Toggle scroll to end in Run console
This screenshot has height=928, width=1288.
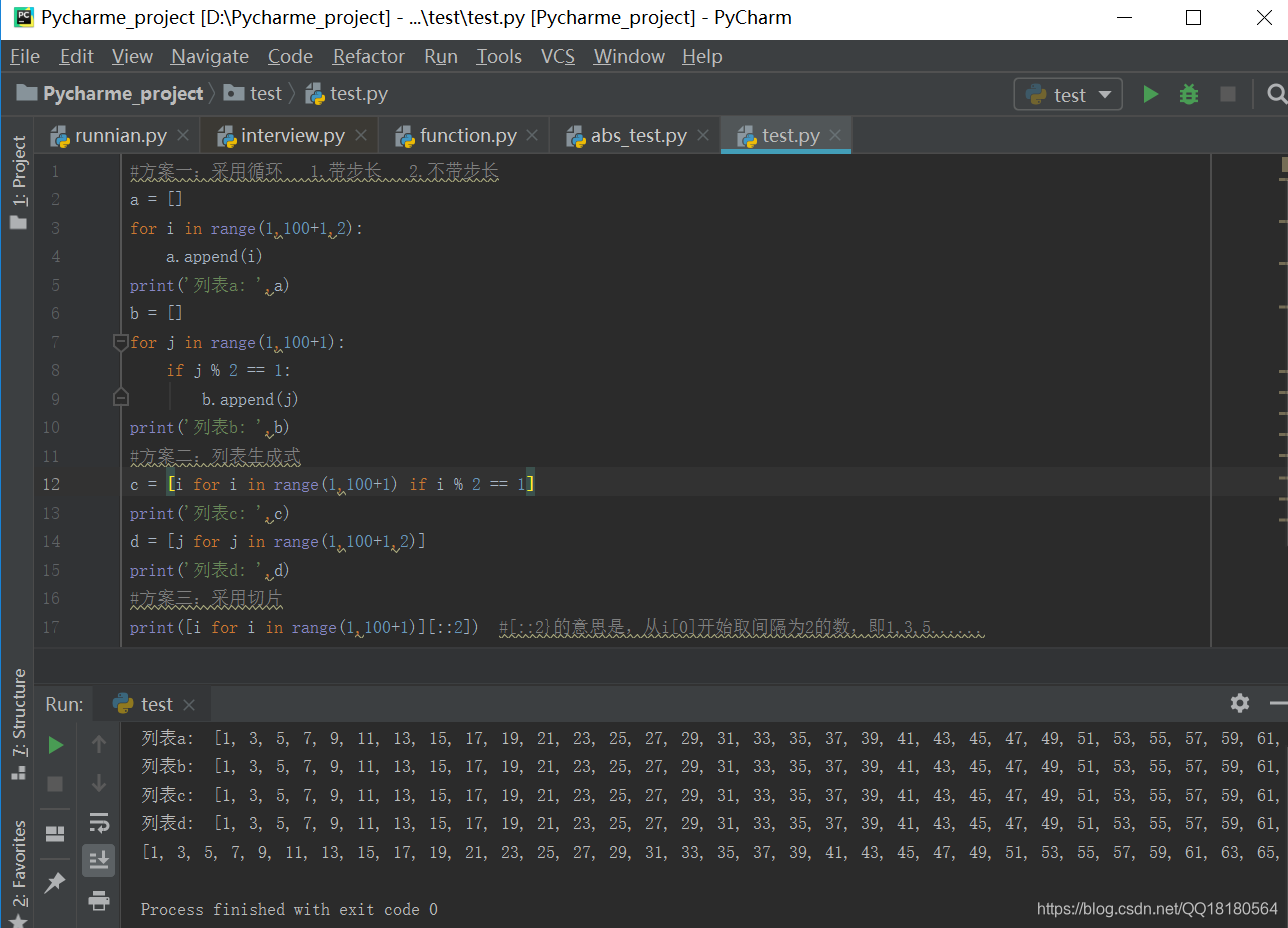99,860
